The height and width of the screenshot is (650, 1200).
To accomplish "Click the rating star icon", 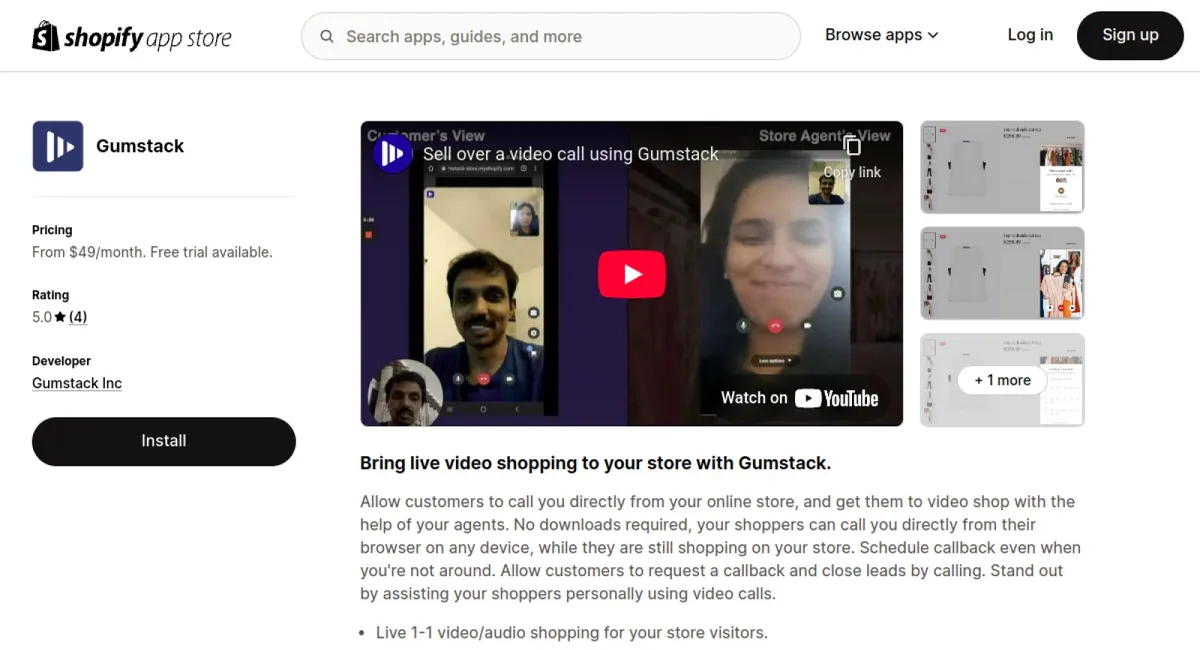I will point(60,317).
